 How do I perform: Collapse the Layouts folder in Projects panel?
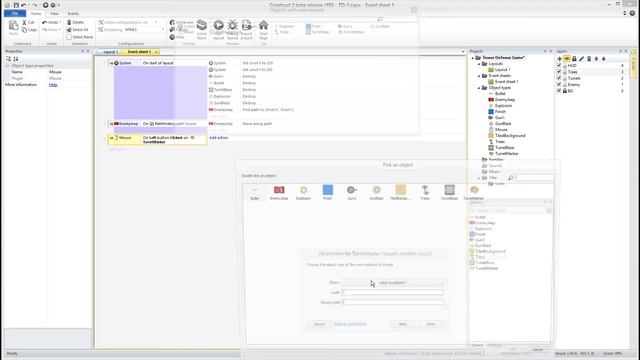coord(479,64)
